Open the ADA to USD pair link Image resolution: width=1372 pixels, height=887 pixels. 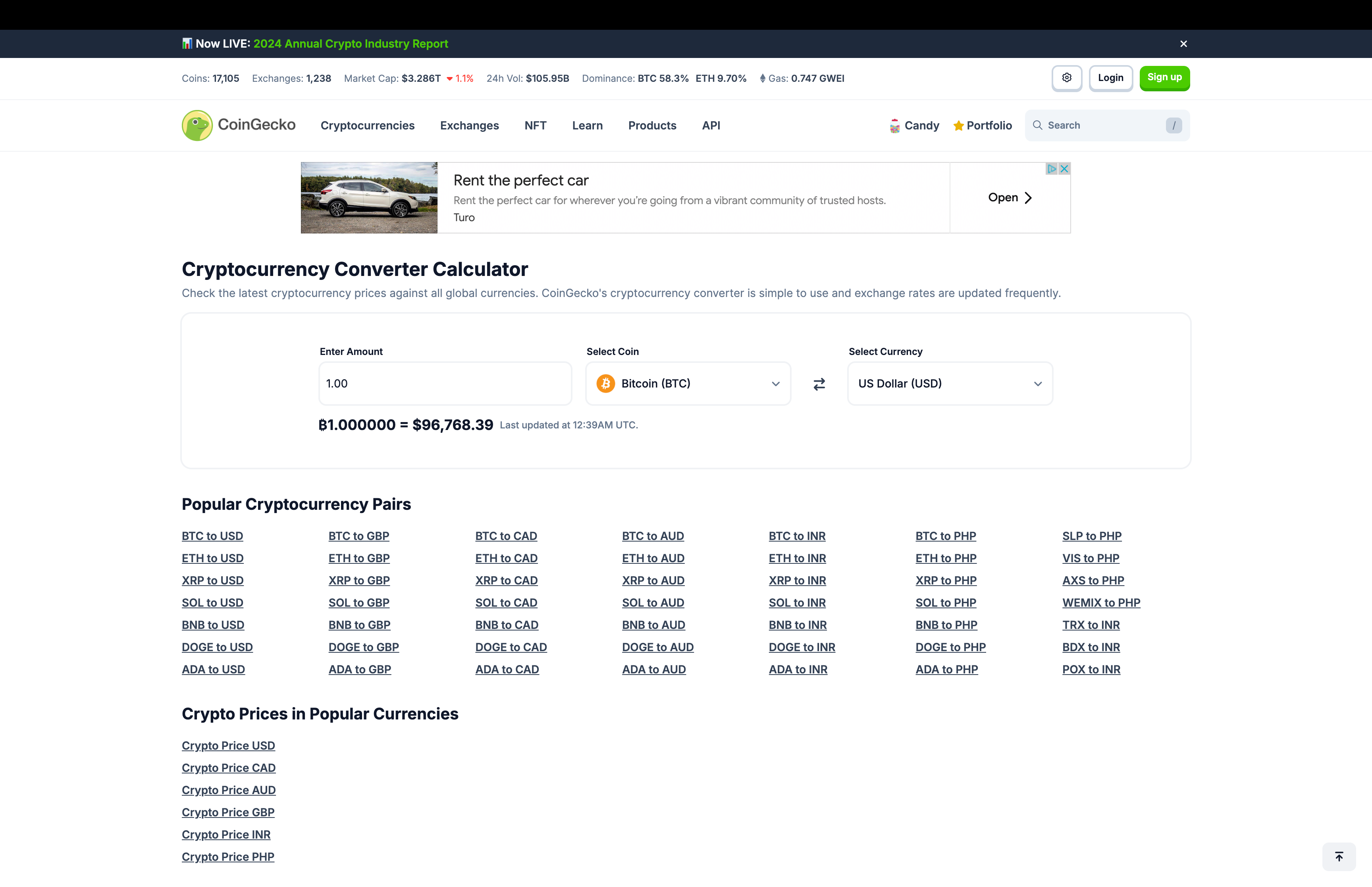point(214,670)
